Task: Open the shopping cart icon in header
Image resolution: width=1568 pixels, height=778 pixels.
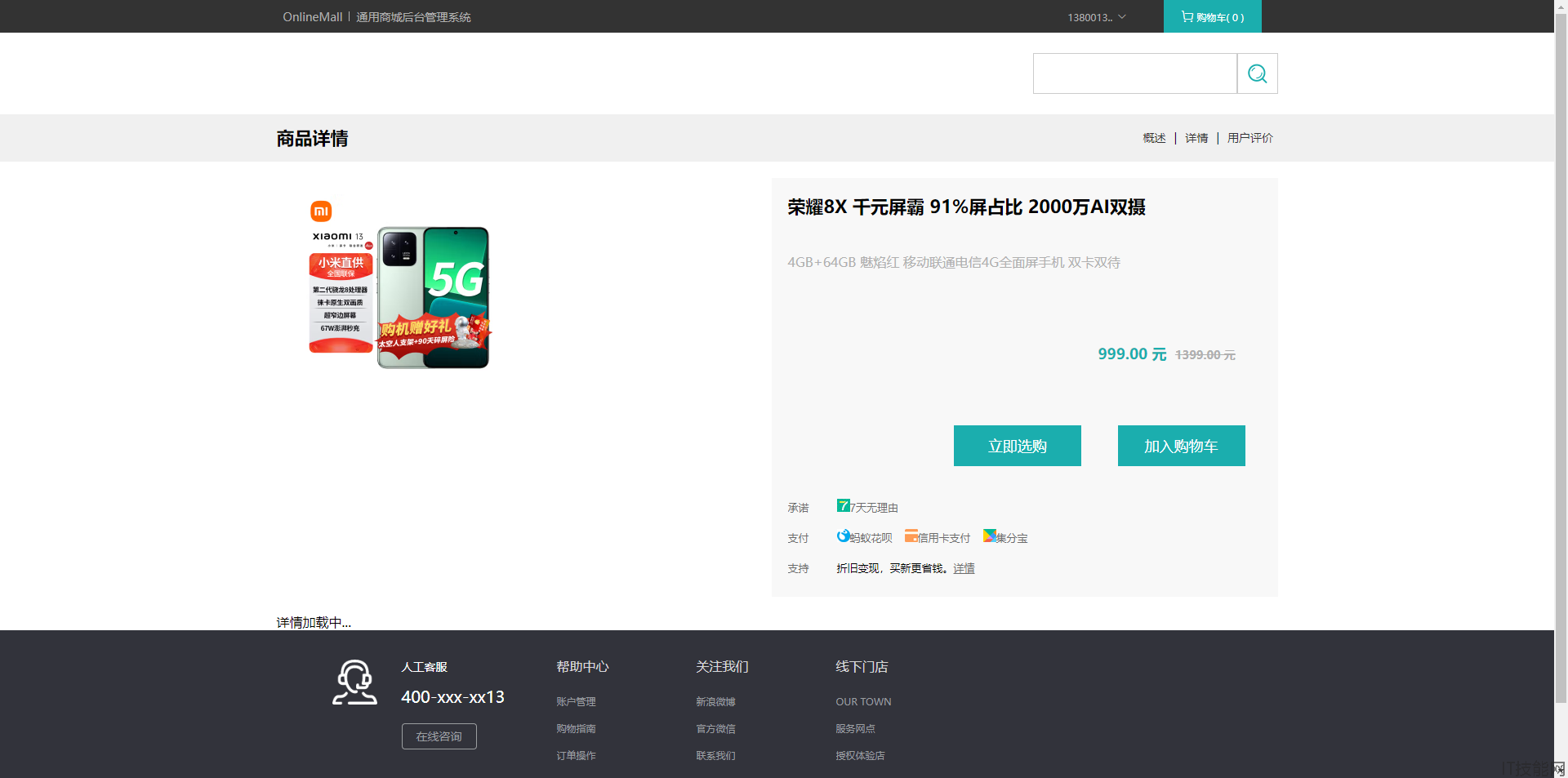Action: pyautogui.click(x=1187, y=16)
